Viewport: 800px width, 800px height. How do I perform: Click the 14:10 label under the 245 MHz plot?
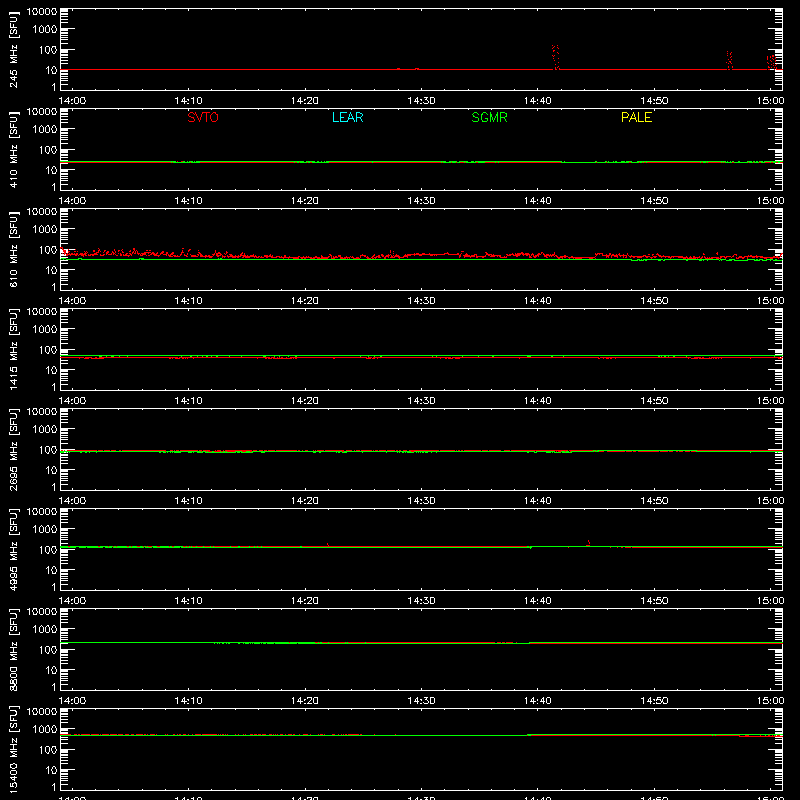(188, 101)
